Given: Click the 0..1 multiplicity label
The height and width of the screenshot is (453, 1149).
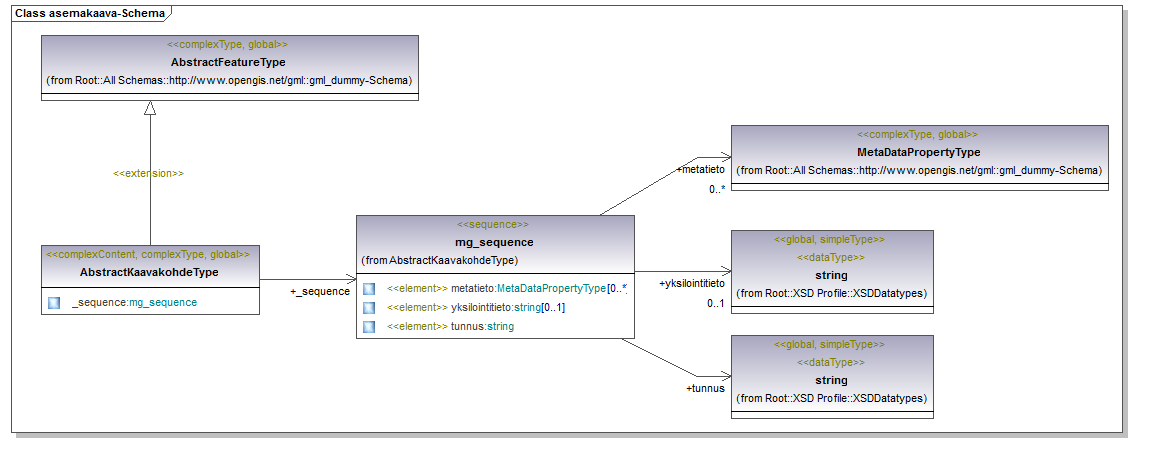Looking at the screenshot, I should coord(716,303).
